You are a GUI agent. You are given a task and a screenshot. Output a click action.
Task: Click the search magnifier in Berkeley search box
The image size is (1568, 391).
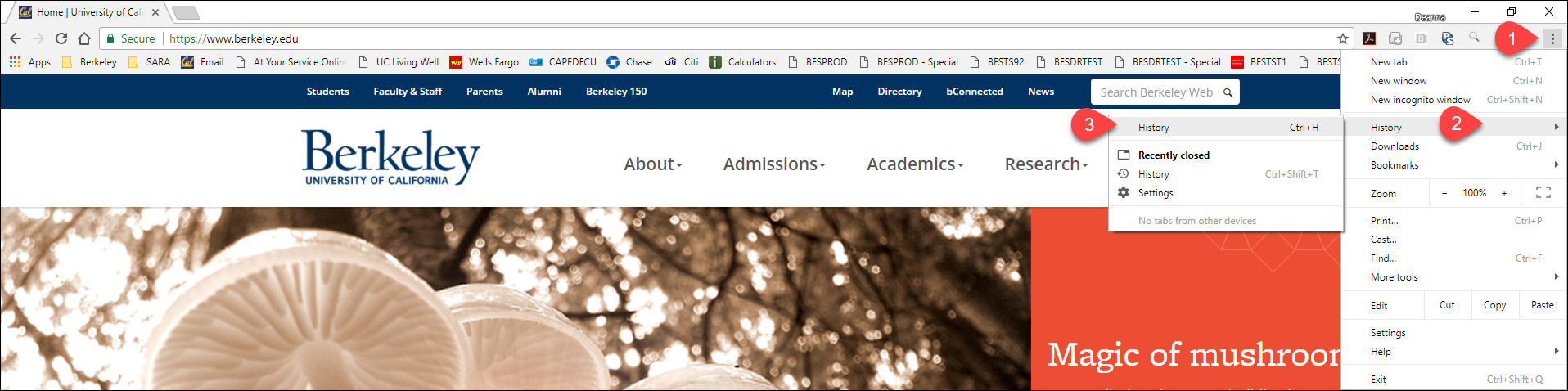[x=1228, y=92]
